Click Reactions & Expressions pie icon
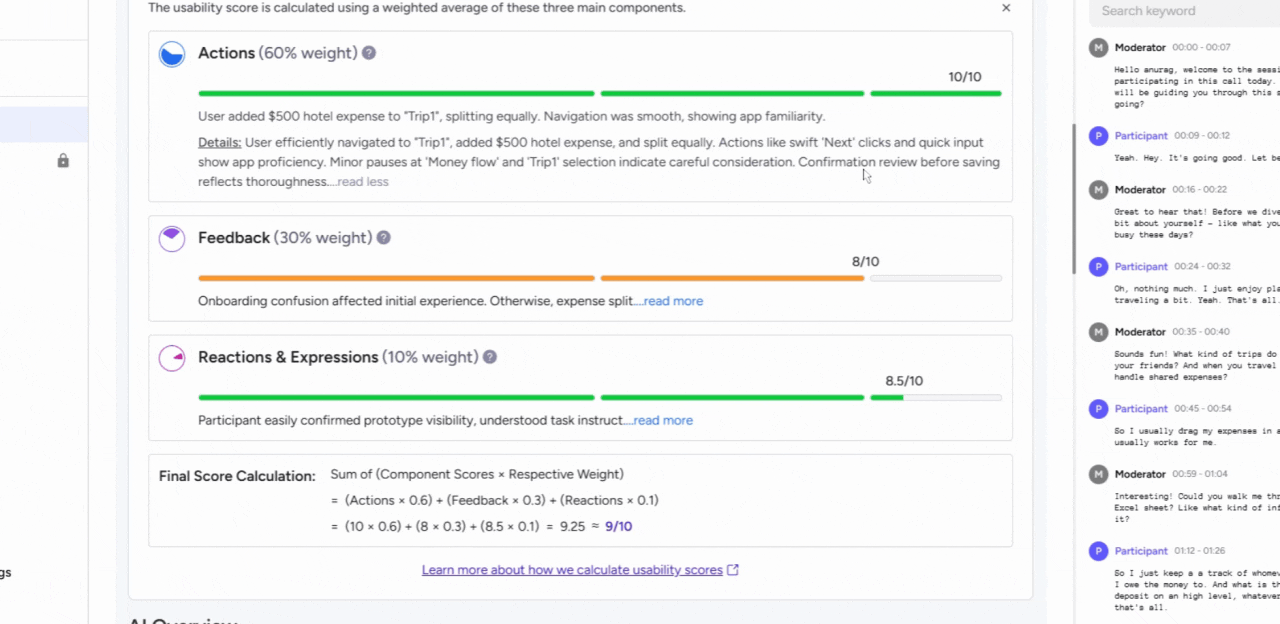This screenshot has height=624, width=1280. click(172, 358)
